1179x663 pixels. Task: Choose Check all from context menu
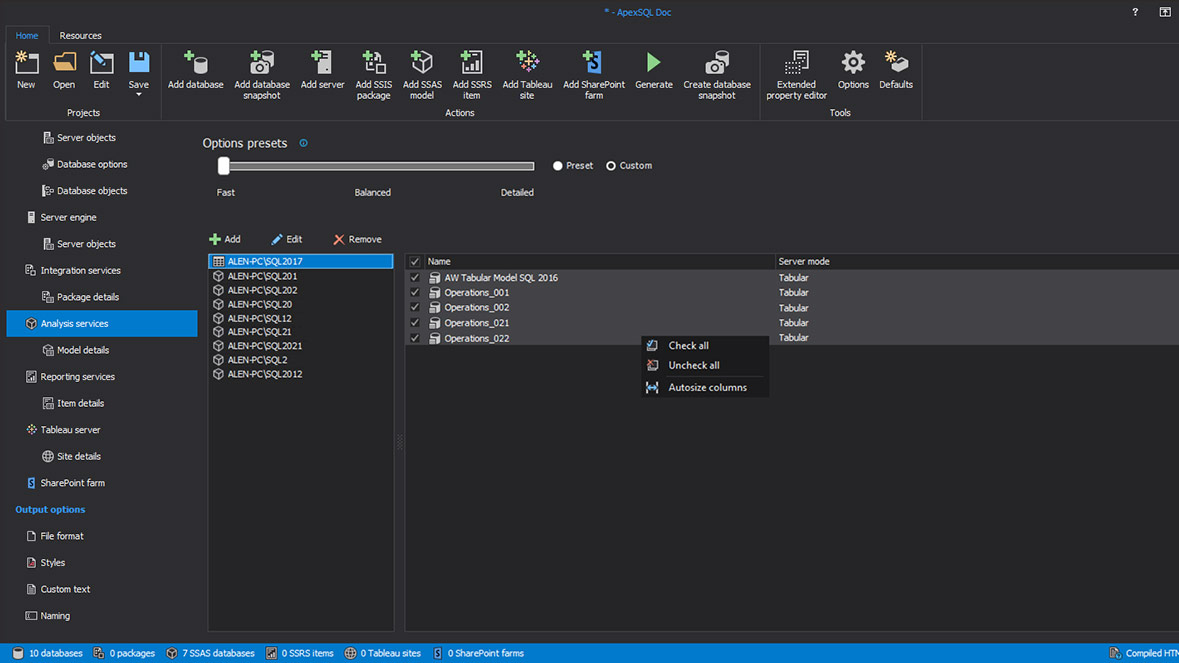[705, 346]
